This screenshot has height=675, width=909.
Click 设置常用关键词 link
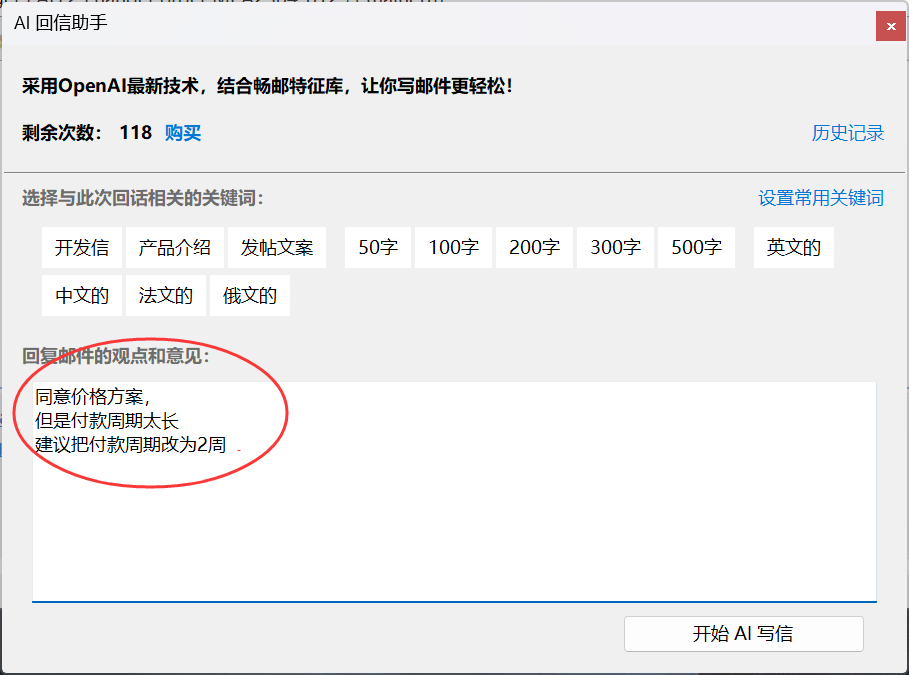pyautogui.click(x=821, y=198)
